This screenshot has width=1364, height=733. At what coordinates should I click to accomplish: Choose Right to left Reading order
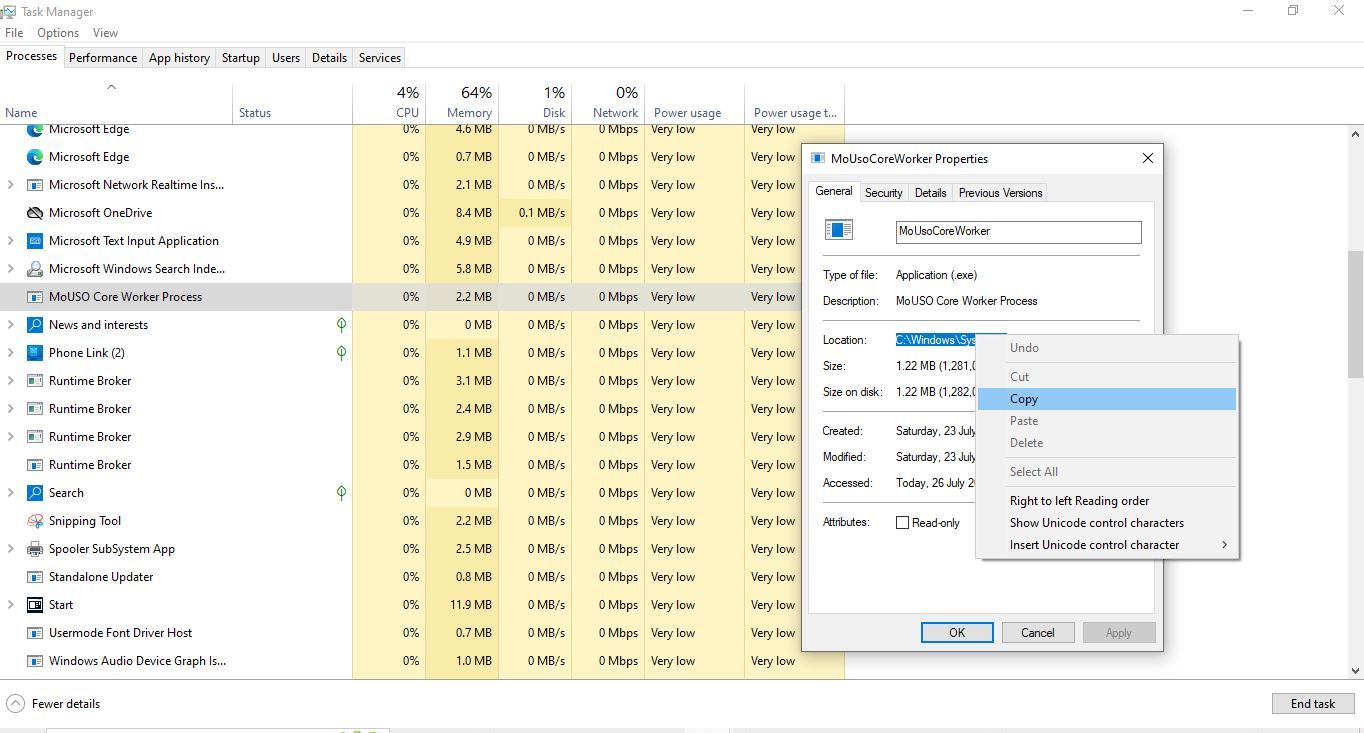1107,501
